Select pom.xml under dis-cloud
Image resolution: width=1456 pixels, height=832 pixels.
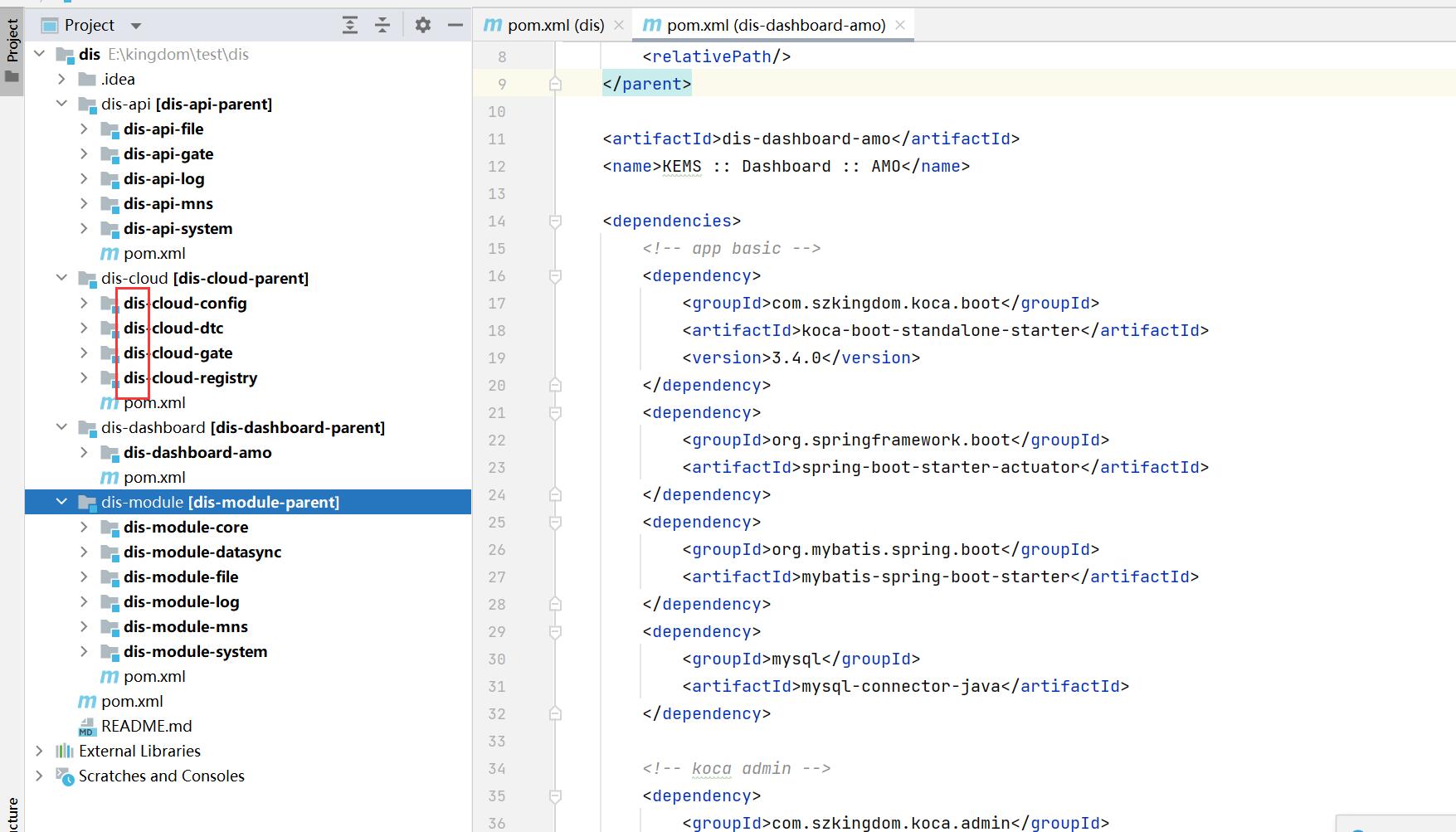[154, 402]
